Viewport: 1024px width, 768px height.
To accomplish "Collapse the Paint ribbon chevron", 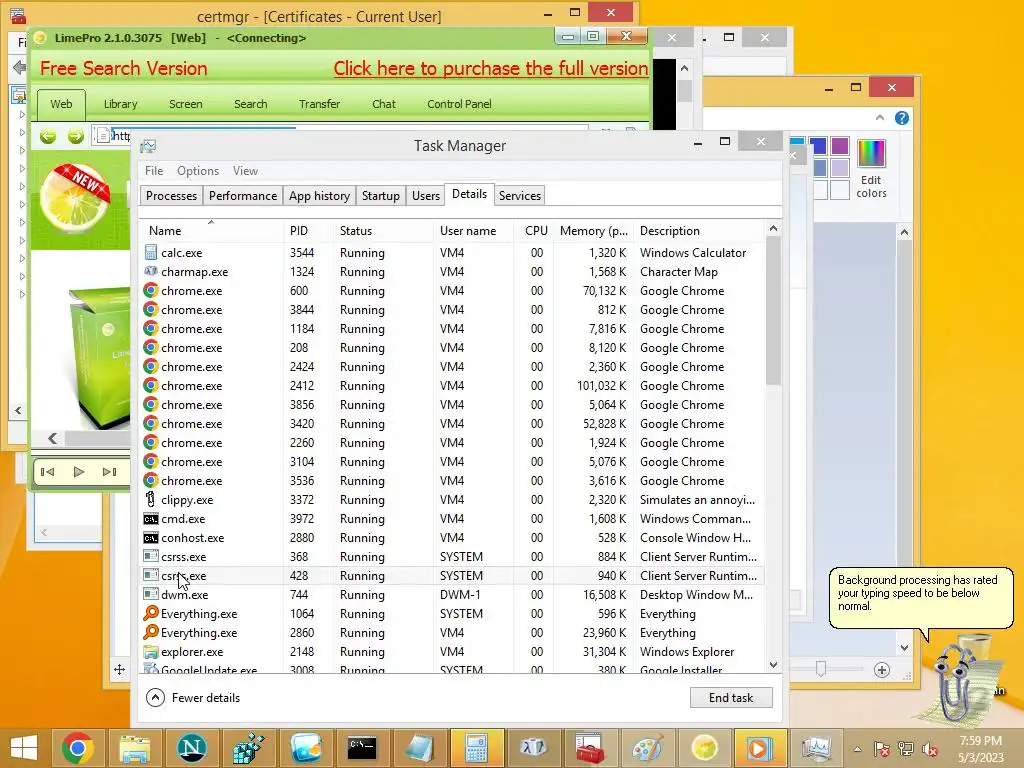I will [880, 118].
